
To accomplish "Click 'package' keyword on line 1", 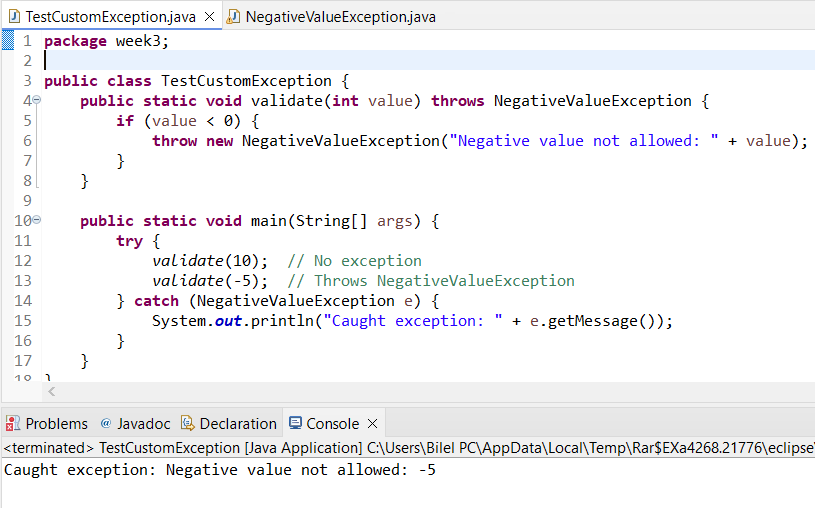I will point(75,41).
